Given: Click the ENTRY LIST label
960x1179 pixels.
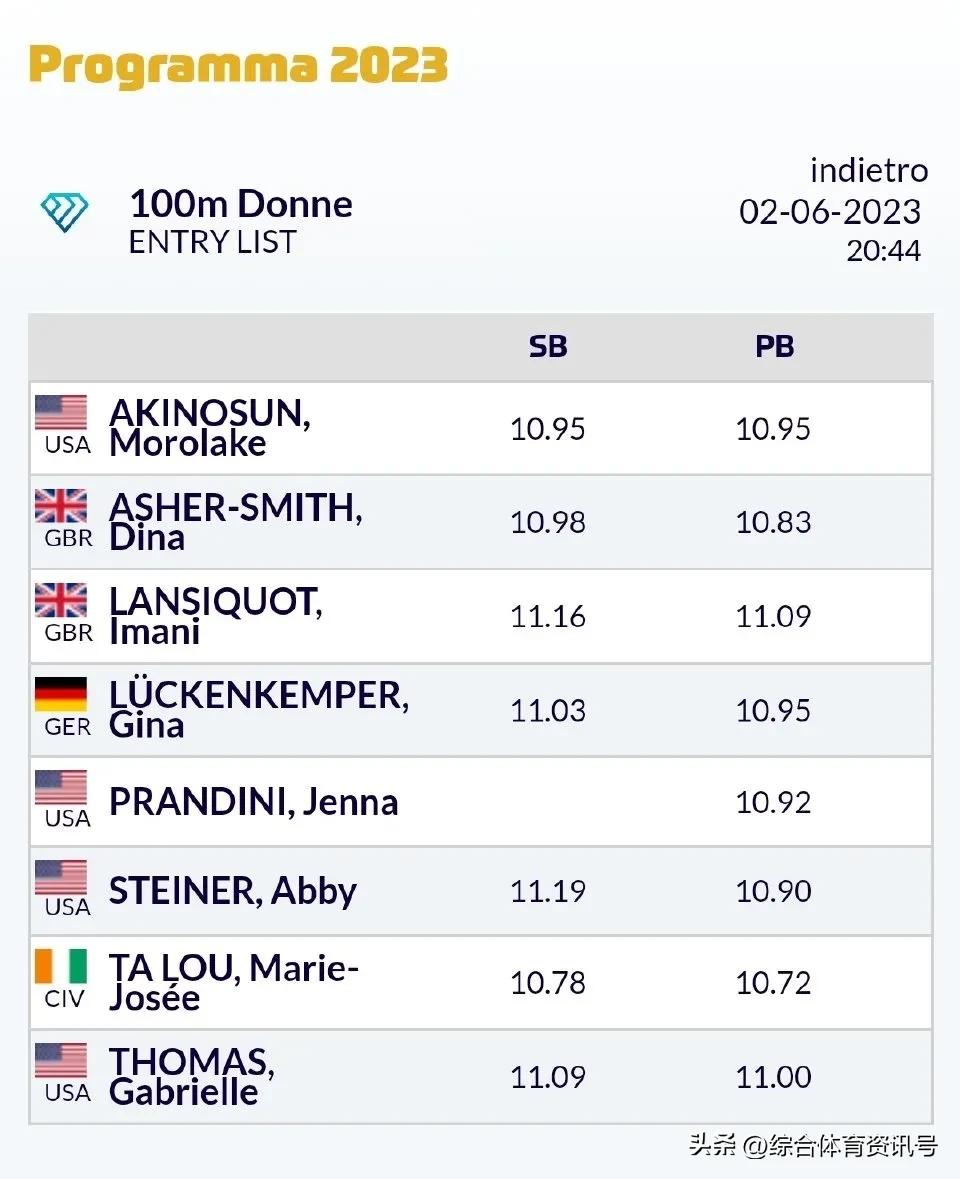Looking at the screenshot, I should tap(212, 242).
